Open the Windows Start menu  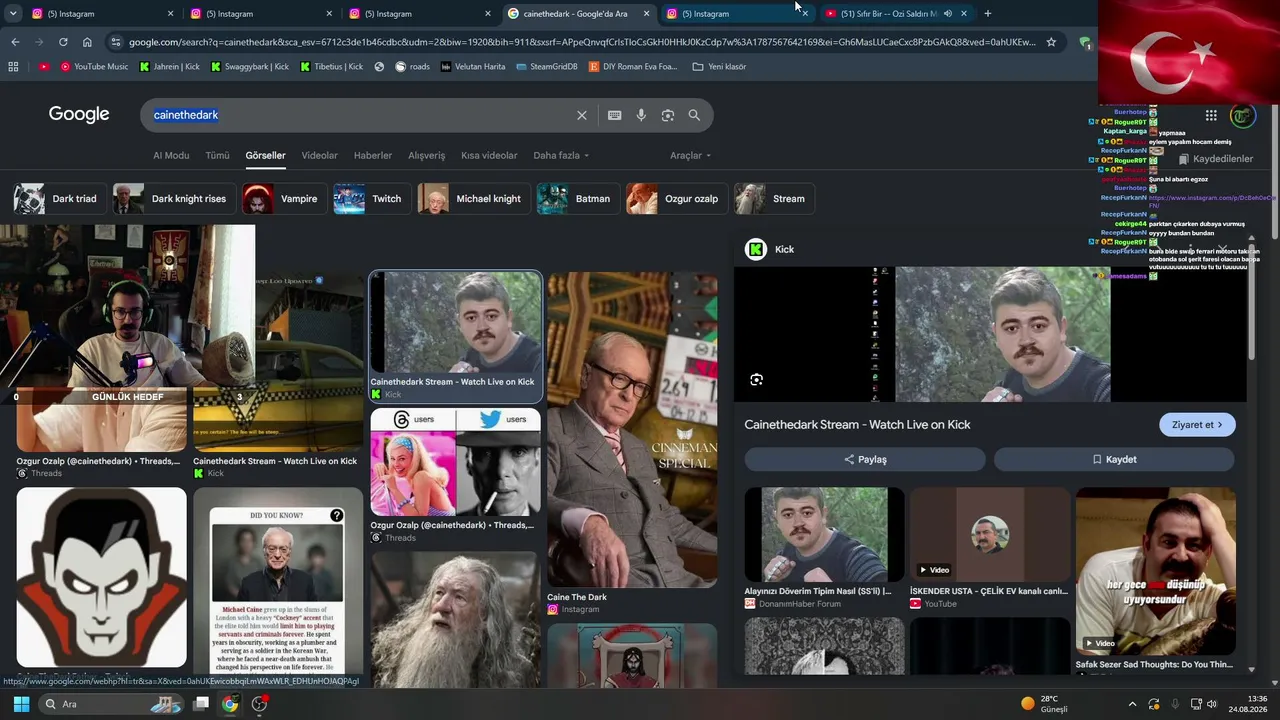(x=21, y=704)
